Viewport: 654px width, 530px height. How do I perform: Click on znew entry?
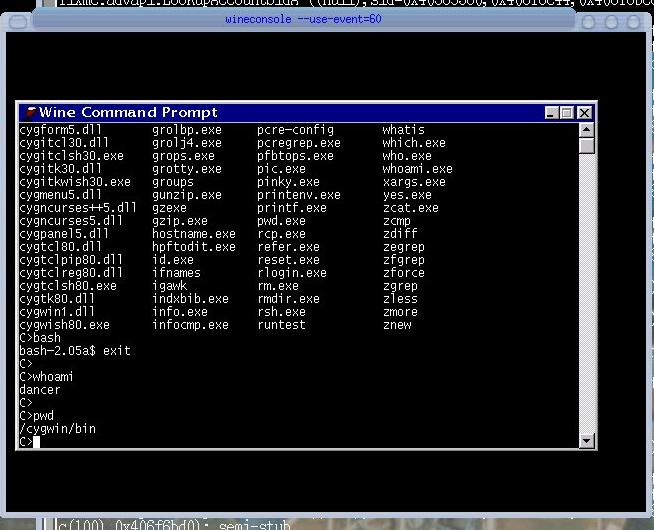[x=397, y=324]
